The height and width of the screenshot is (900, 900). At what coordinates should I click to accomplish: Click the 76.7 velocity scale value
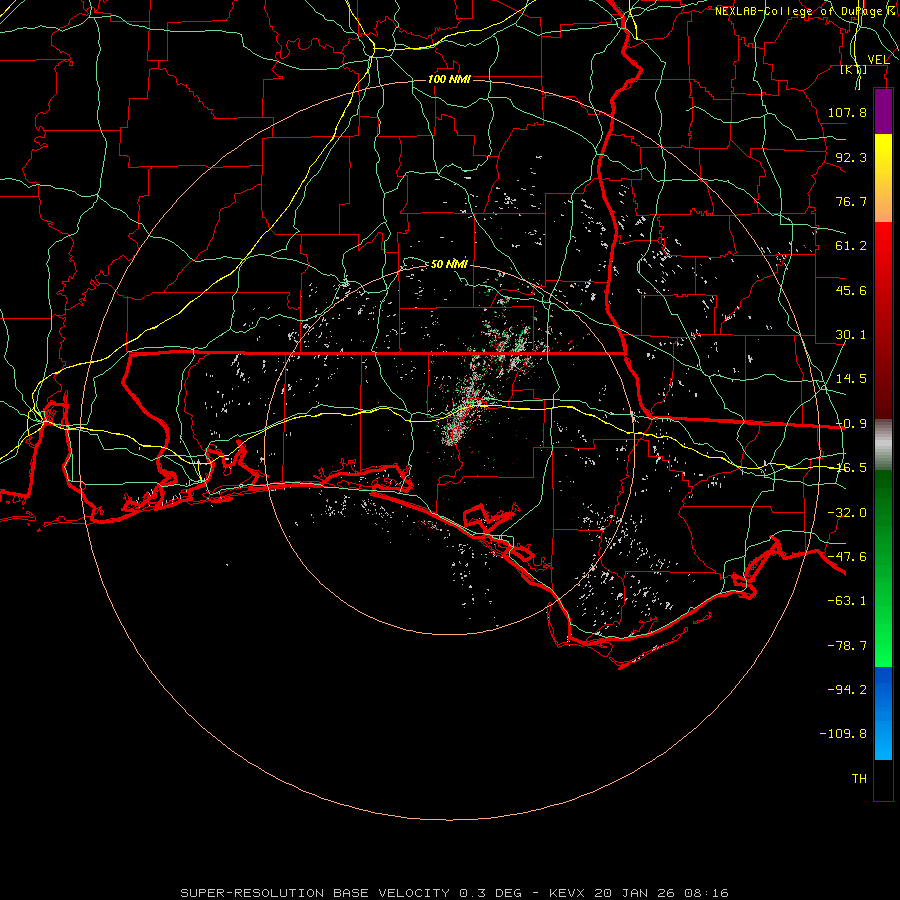[851, 201]
